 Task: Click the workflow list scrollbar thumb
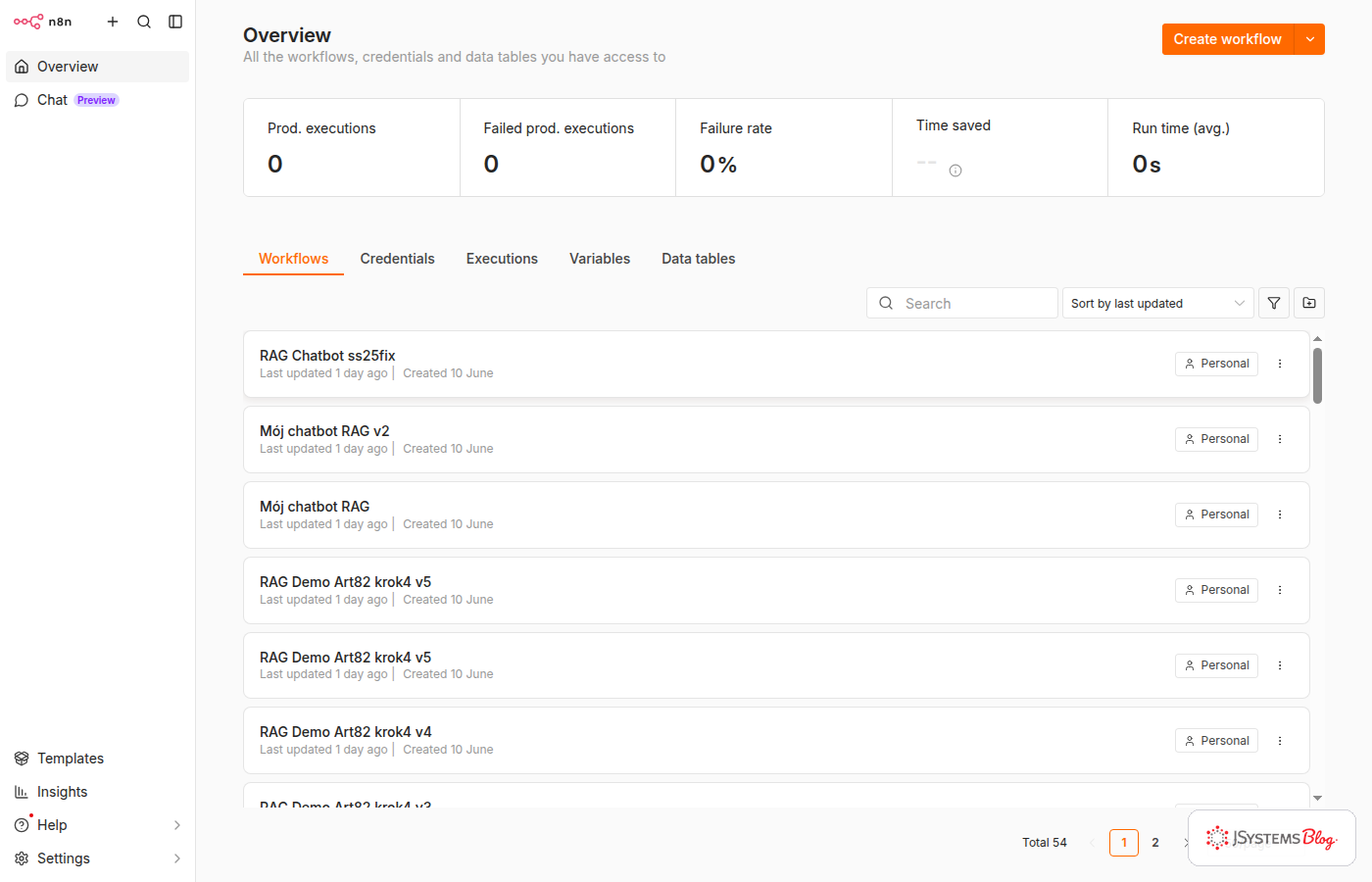[x=1317, y=375]
